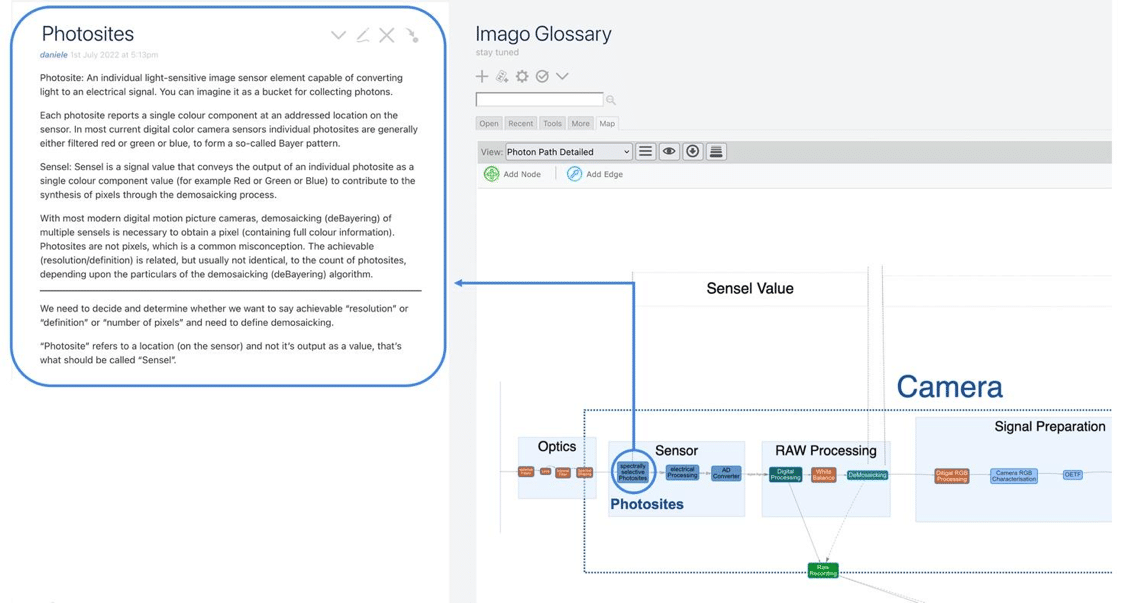
Task: Click the tag-with-plus icon beside the gear
Action: point(502,76)
